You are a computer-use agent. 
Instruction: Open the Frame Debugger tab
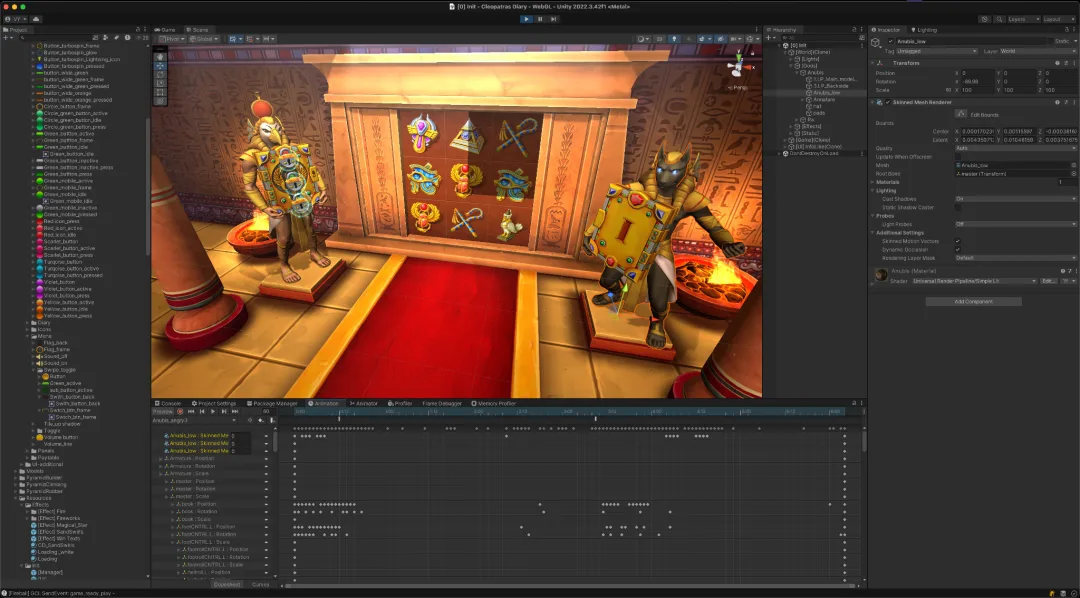click(x=442, y=403)
